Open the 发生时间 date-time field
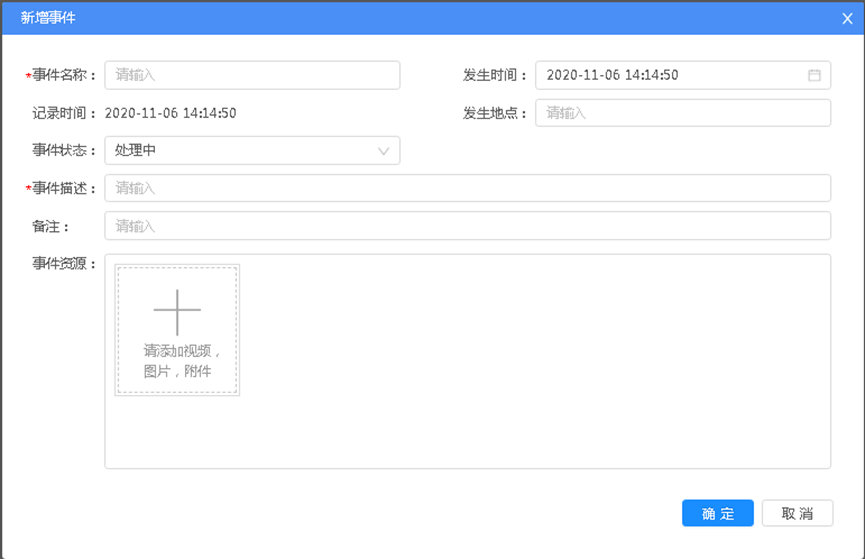This screenshot has height=559, width=865. click(x=683, y=75)
